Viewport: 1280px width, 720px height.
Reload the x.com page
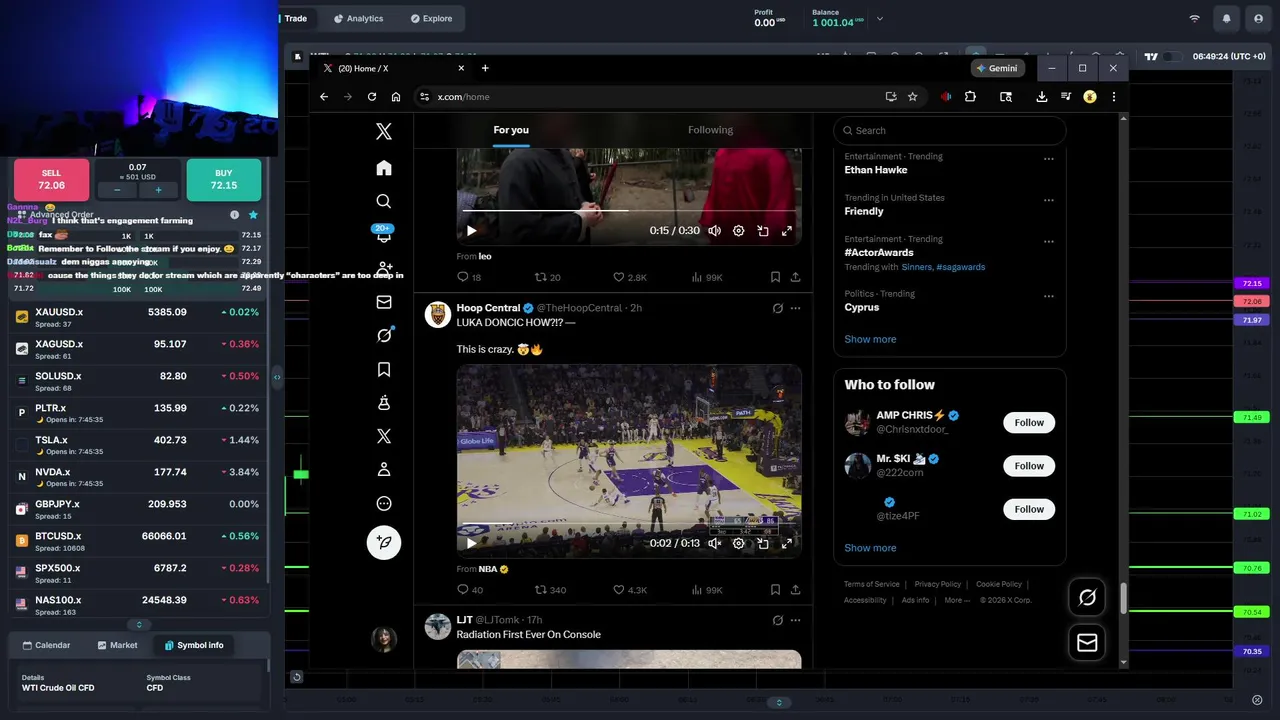coord(372,97)
